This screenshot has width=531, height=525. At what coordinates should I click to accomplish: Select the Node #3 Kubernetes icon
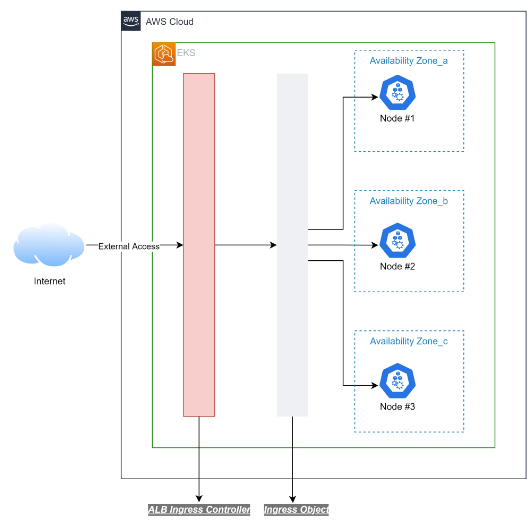pyautogui.click(x=397, y=381)
